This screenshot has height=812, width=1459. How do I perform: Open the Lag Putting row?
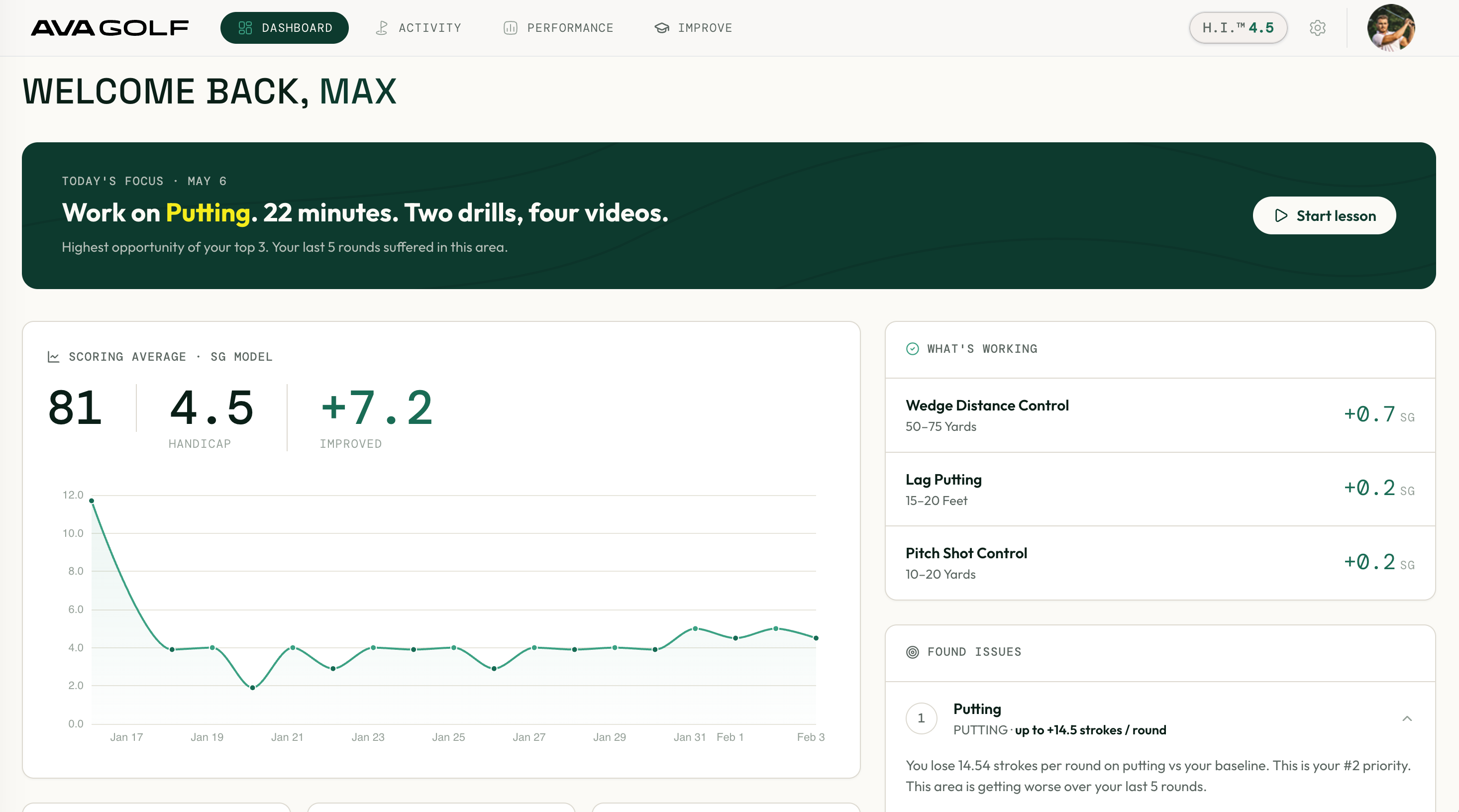pos(1160,489)
